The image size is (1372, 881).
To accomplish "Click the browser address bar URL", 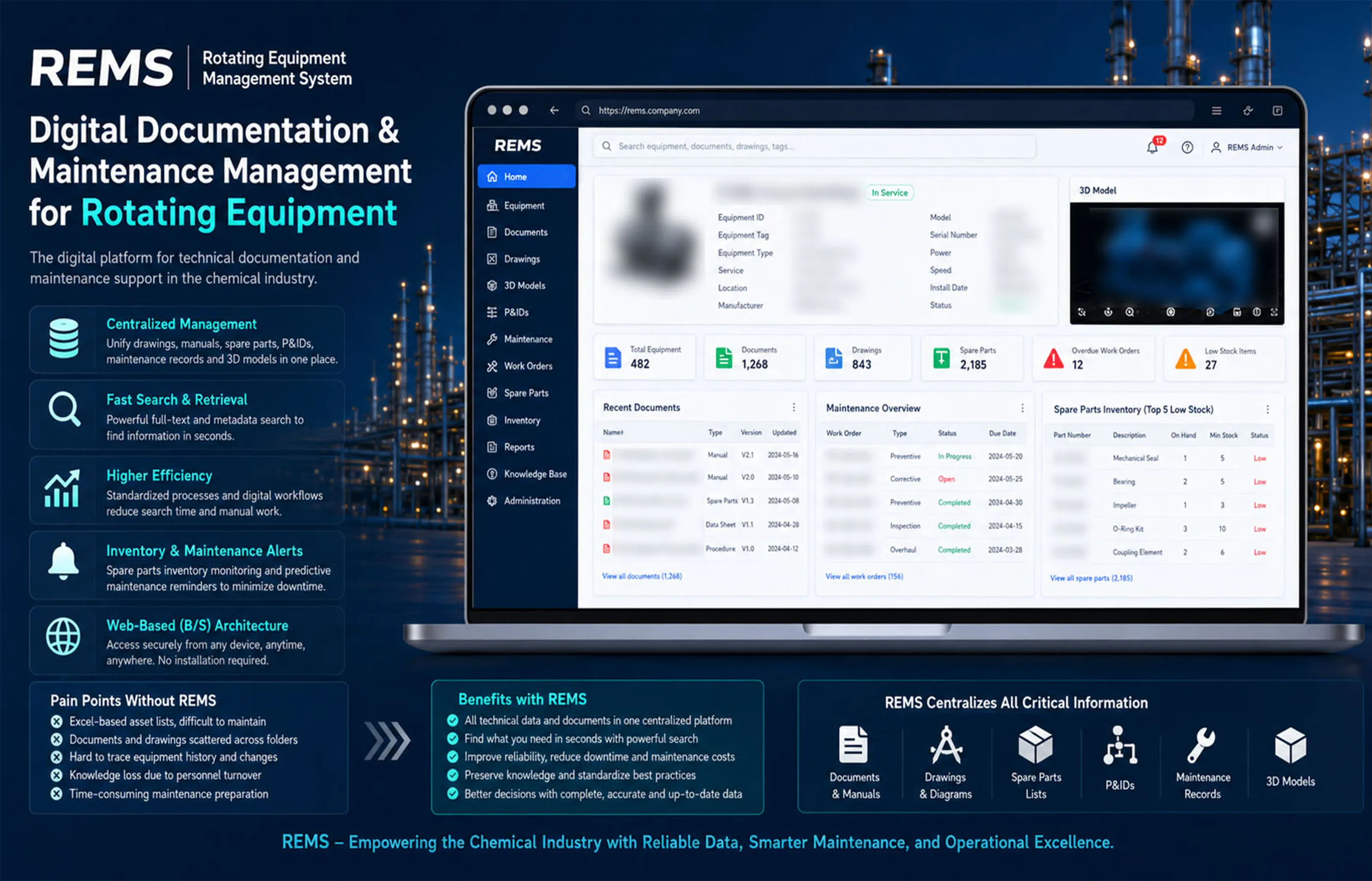I will tap(649, 111).
